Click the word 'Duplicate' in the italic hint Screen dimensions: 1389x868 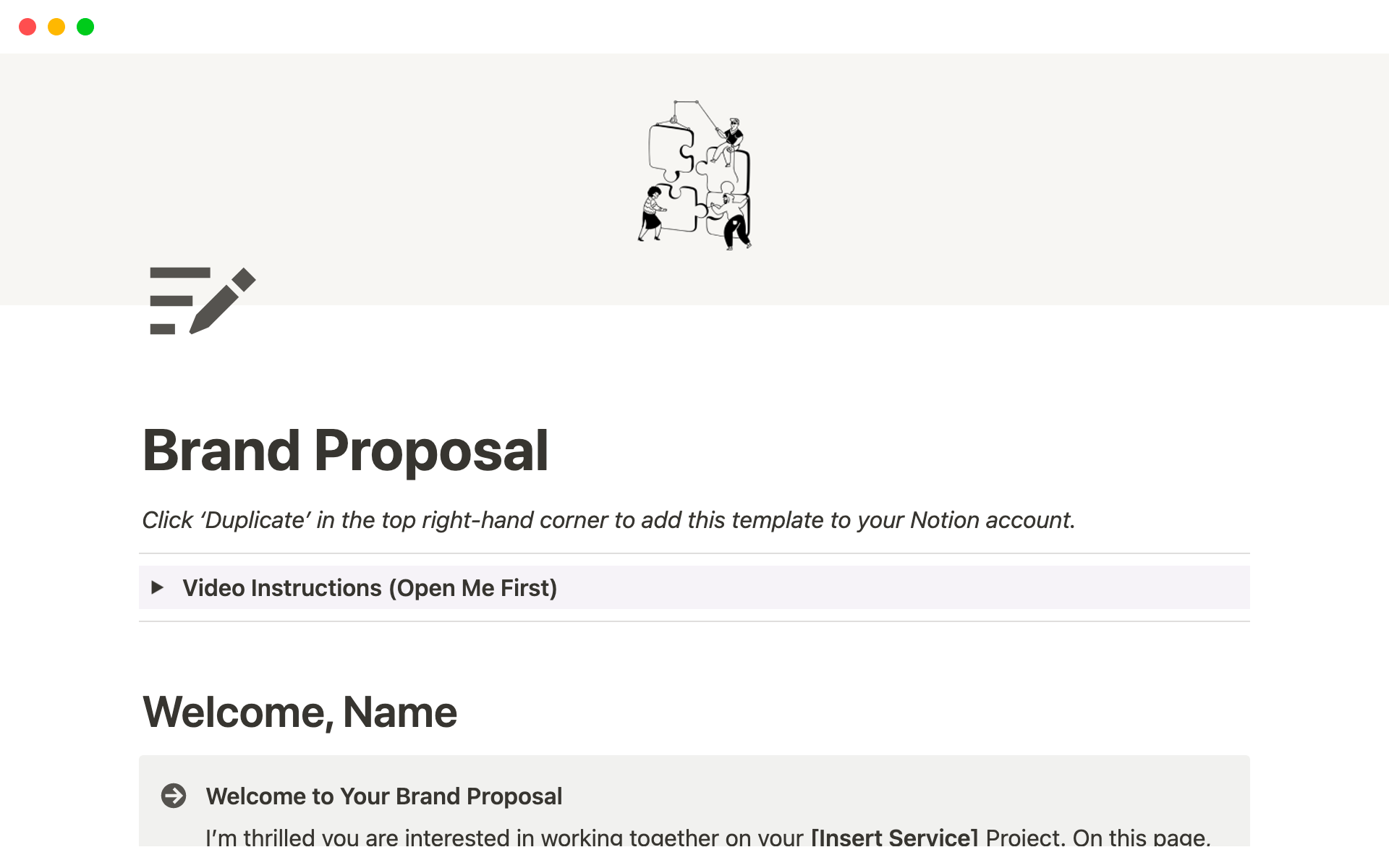tap(256, 520)
